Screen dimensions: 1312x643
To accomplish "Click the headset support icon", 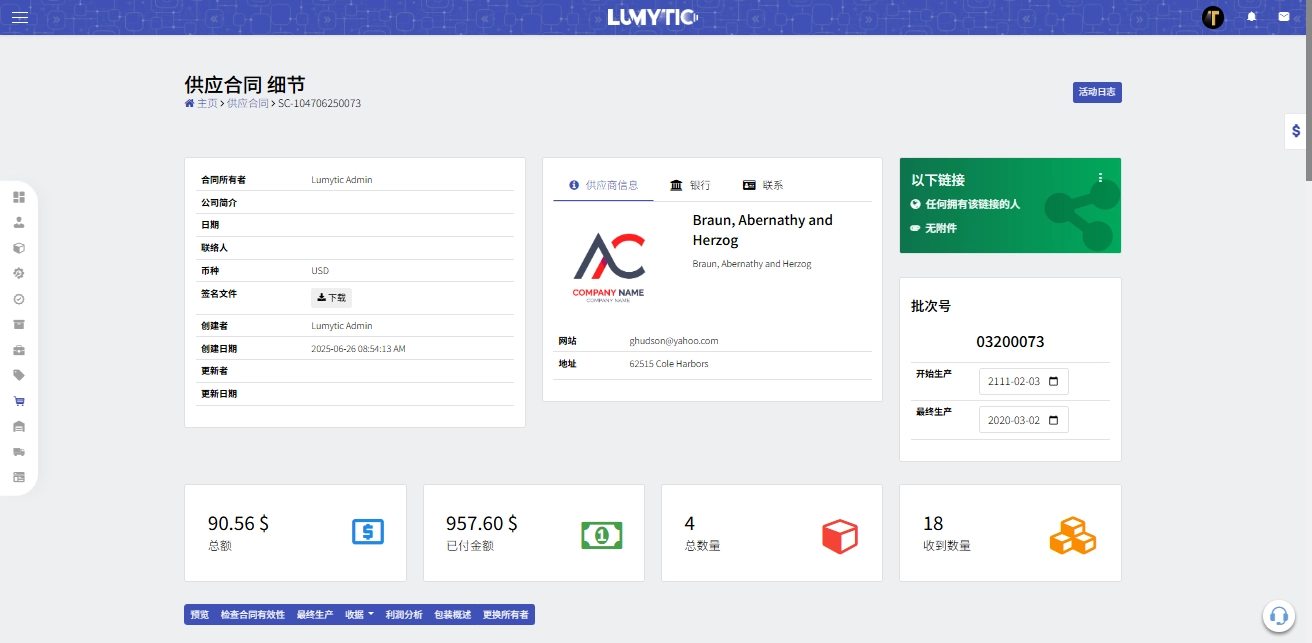I will point(1278,616).
